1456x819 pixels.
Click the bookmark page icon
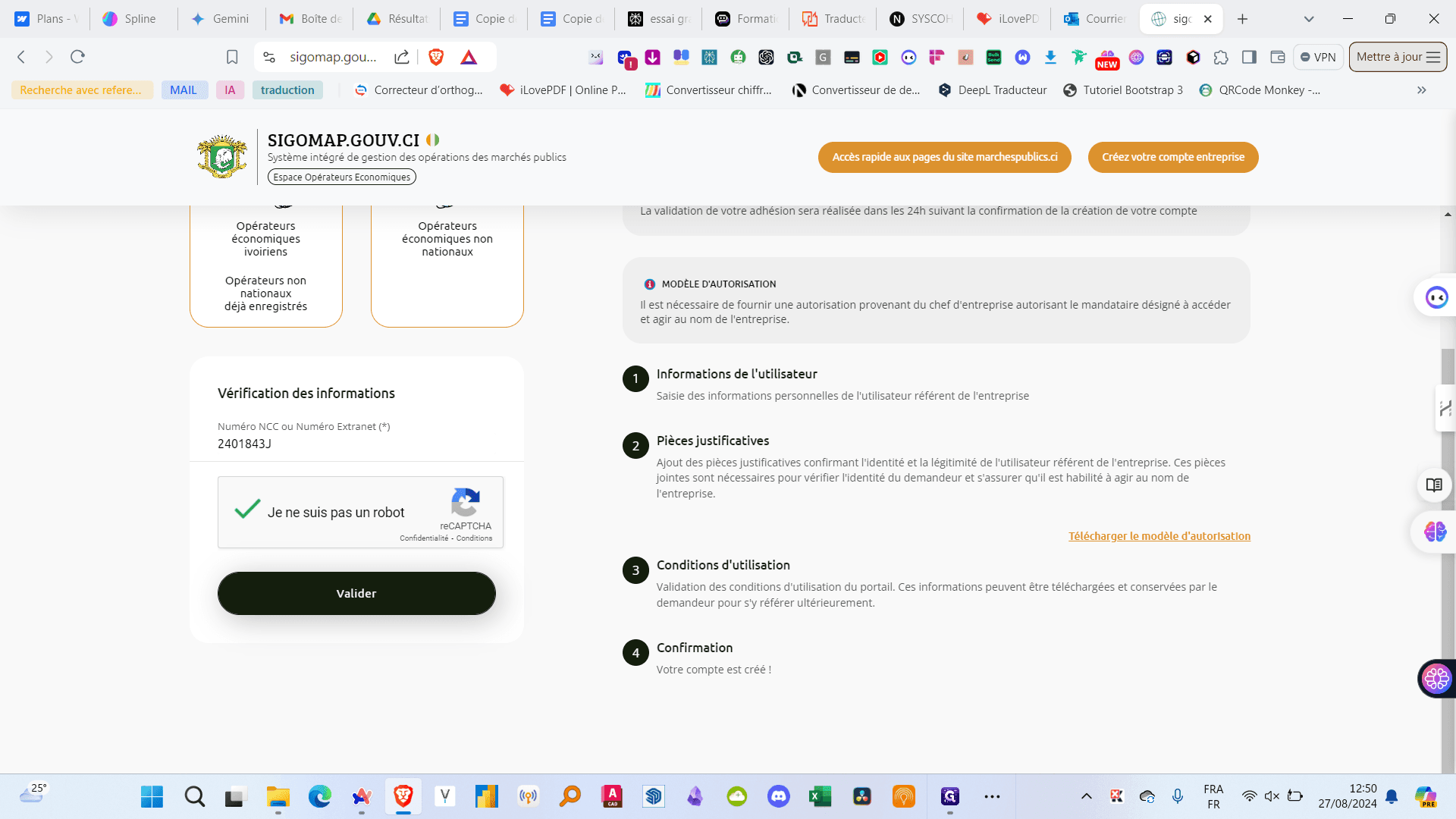tap(232, 57)
